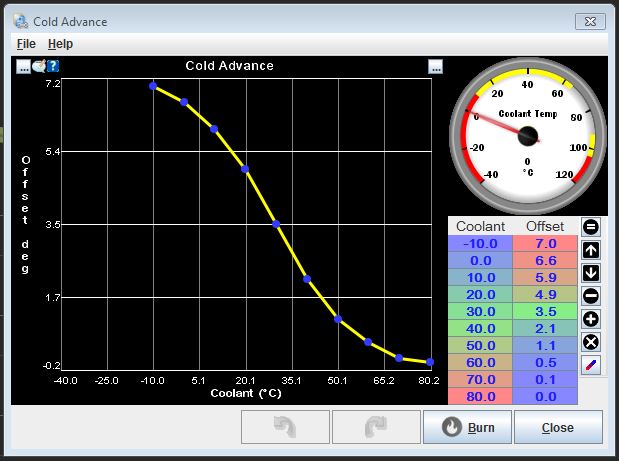Click the blue question mark help icon

point(53,66)
